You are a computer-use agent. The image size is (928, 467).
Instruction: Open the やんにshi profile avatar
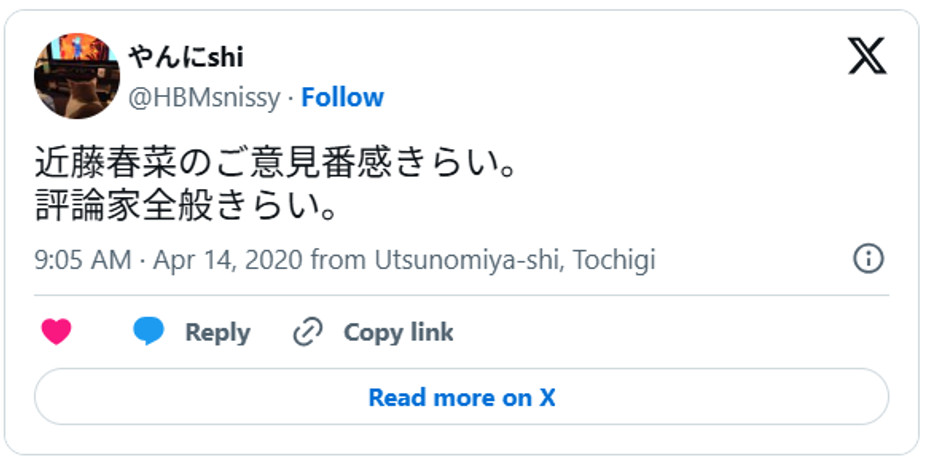click(77, 76)
